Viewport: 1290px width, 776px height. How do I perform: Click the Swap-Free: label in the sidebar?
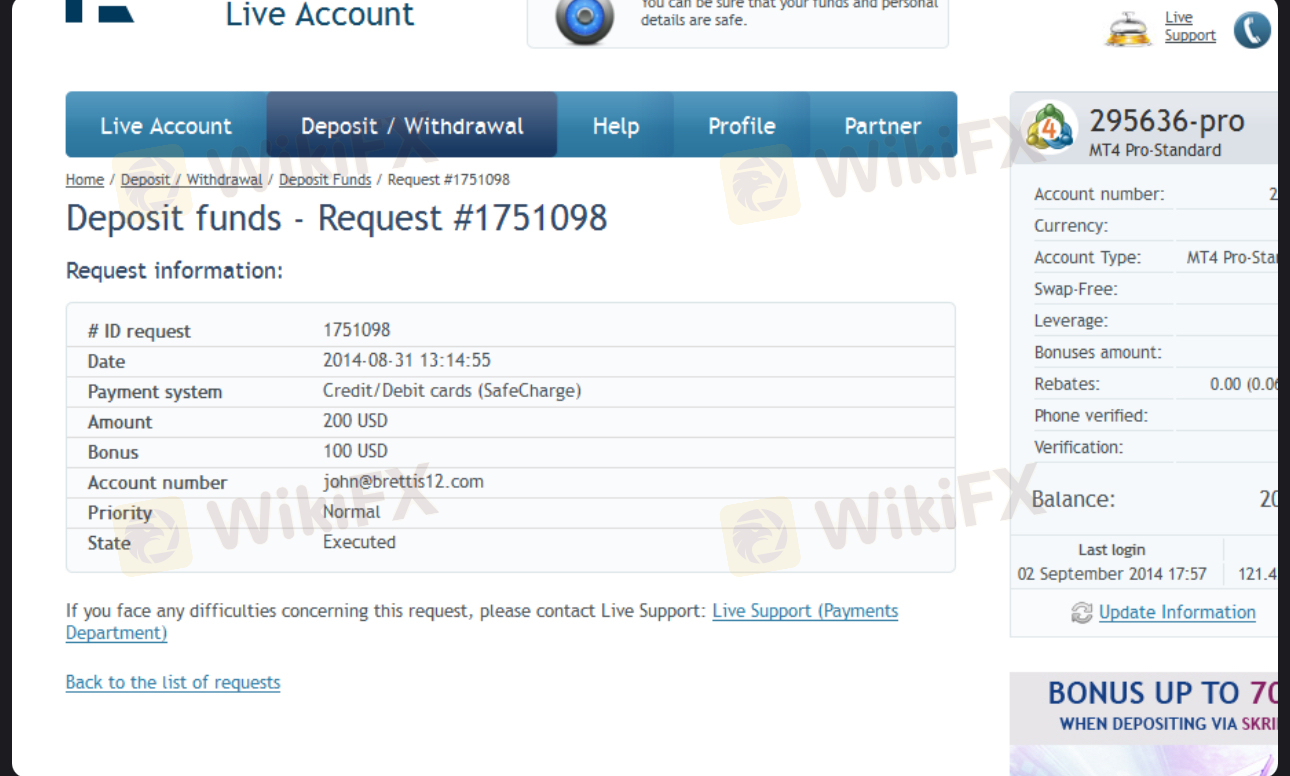coord(1076,289)
